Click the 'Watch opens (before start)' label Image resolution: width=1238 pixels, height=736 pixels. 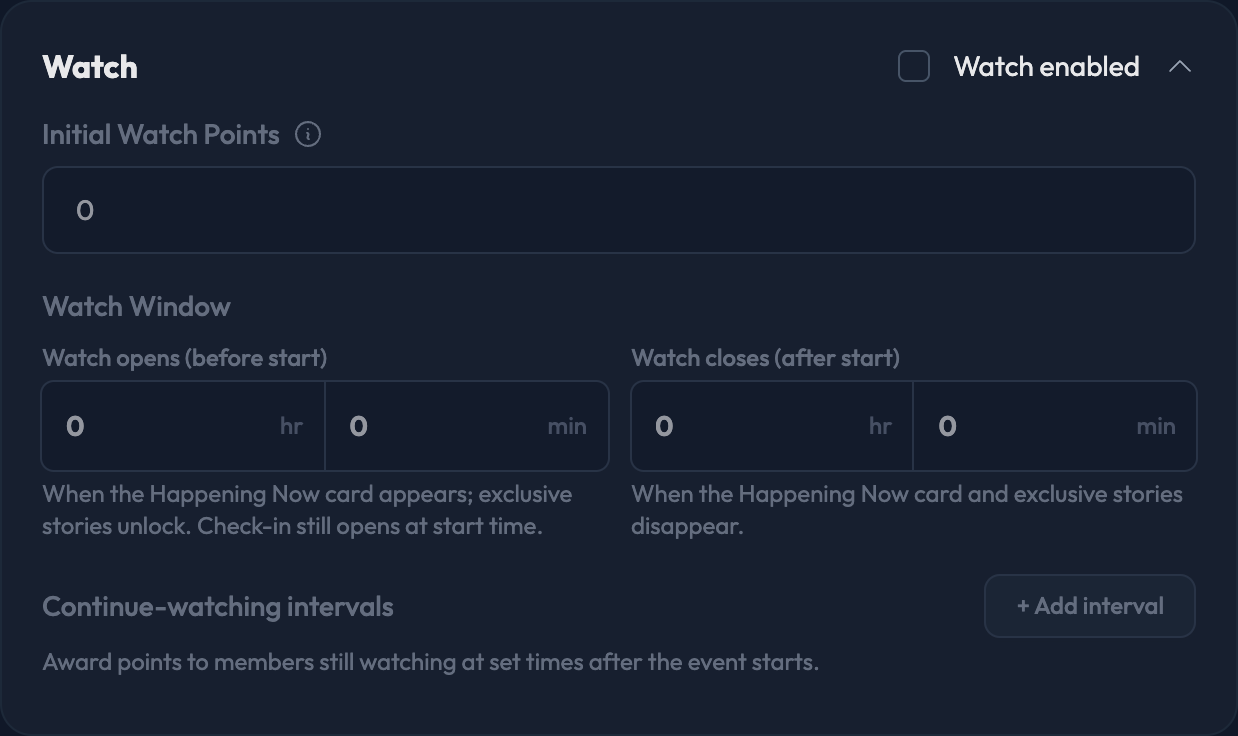click(x=185, y=358)
